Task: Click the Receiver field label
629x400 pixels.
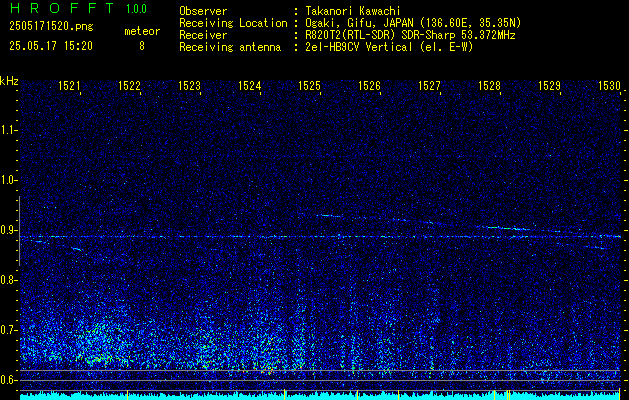Action: point(203,35)
